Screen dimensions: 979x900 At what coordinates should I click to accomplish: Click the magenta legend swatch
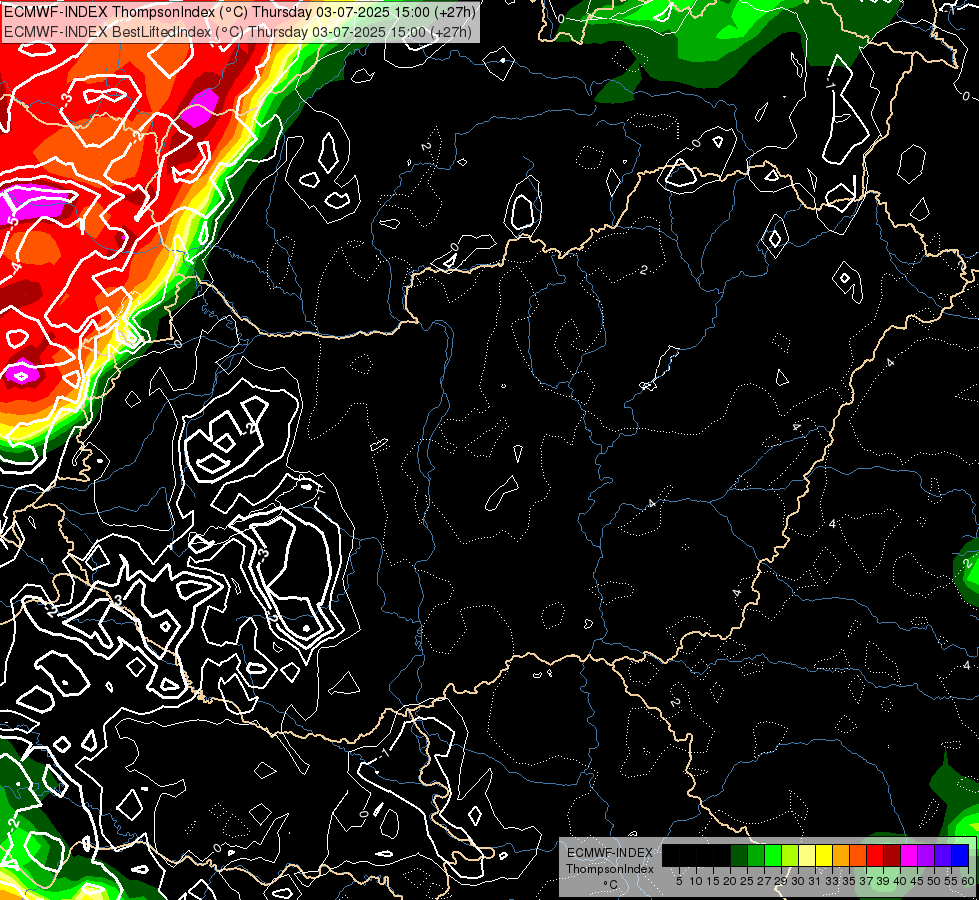(x=909, y=856)
